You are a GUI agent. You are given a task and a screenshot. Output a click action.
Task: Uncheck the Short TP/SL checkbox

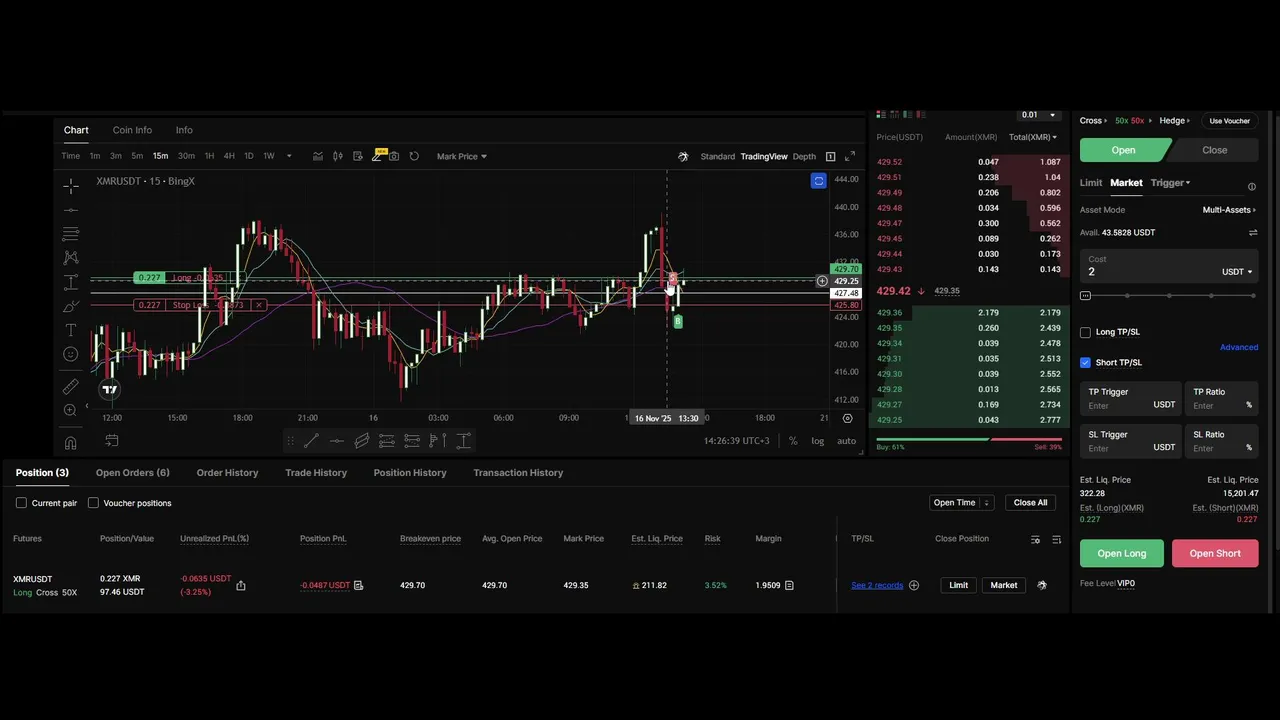tap(1085, 362)
